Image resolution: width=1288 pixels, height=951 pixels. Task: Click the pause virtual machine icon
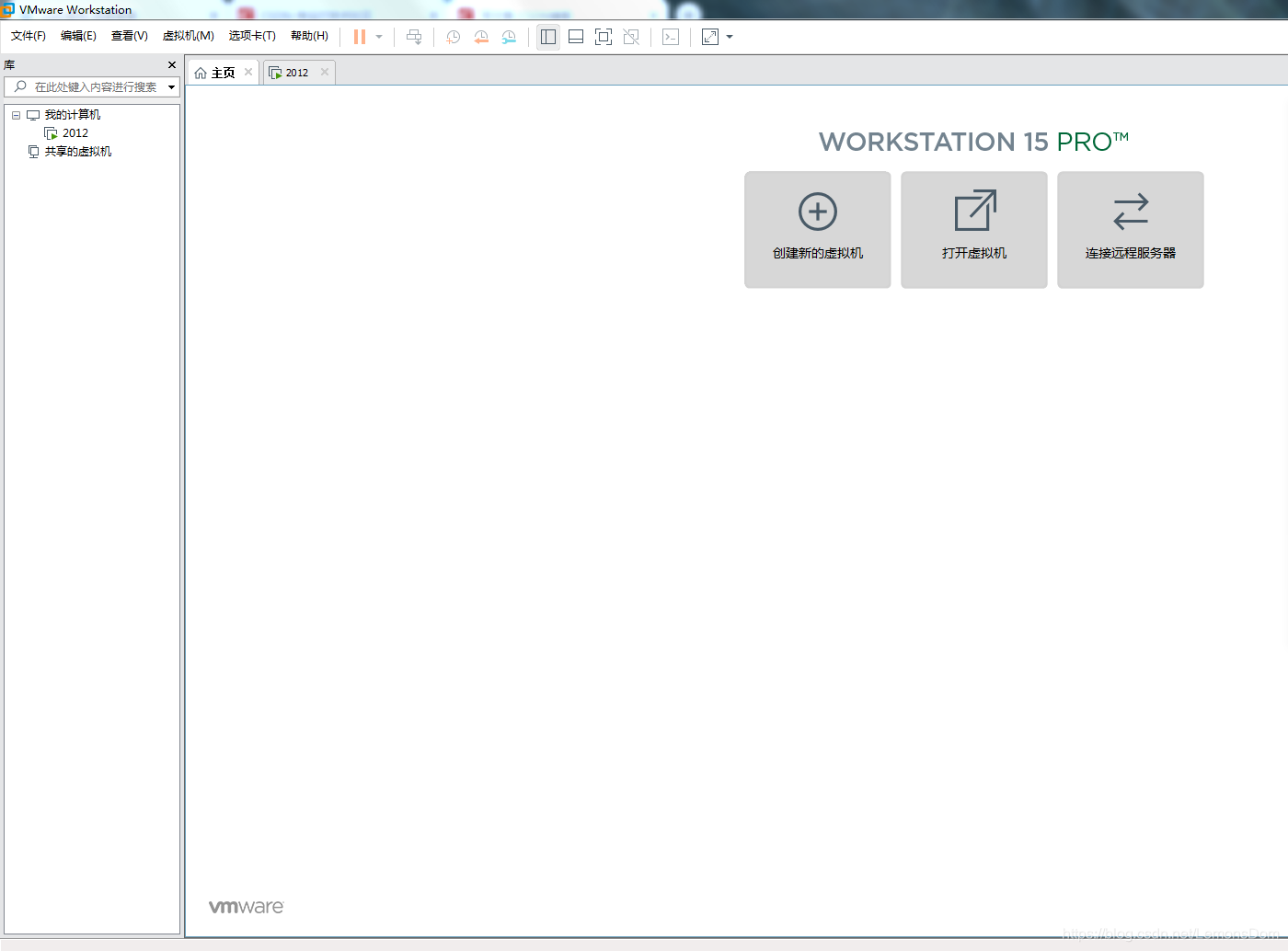(x=360, y=37)
